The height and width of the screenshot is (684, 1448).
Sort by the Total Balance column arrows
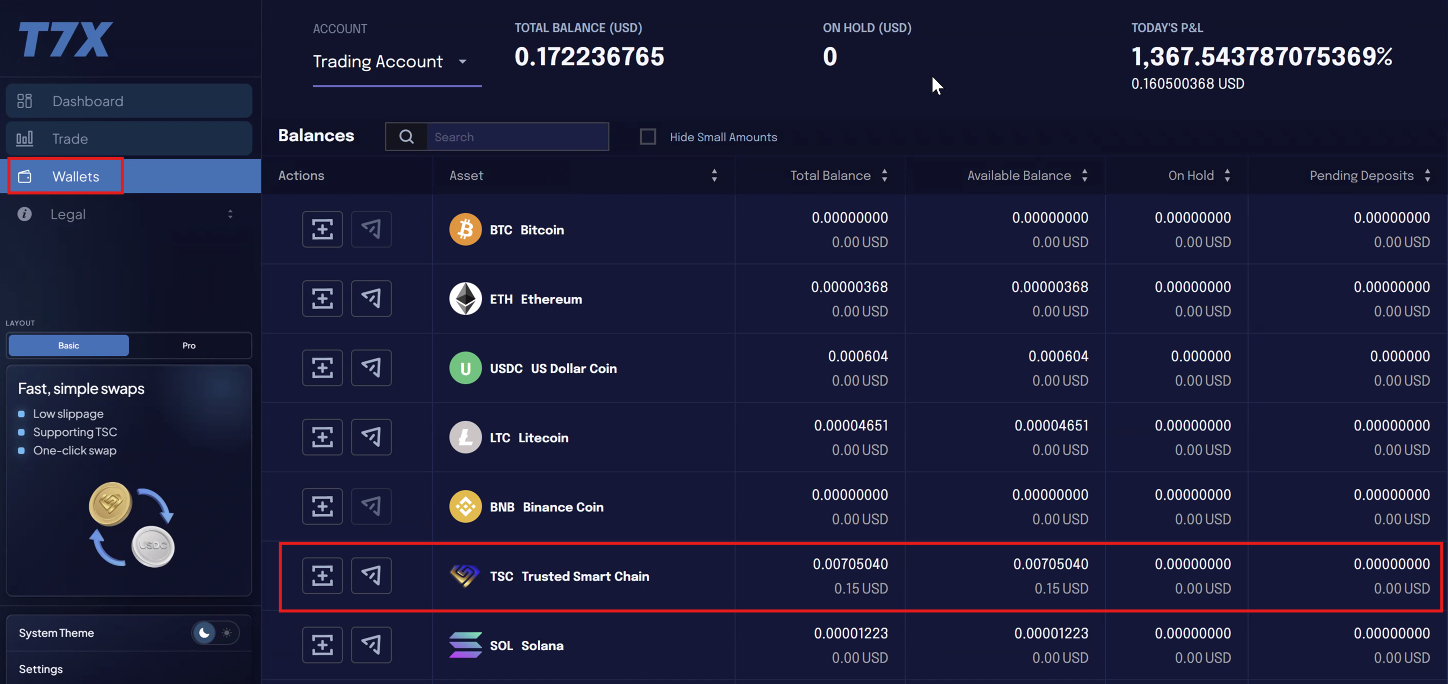click(x=884, y=175)
